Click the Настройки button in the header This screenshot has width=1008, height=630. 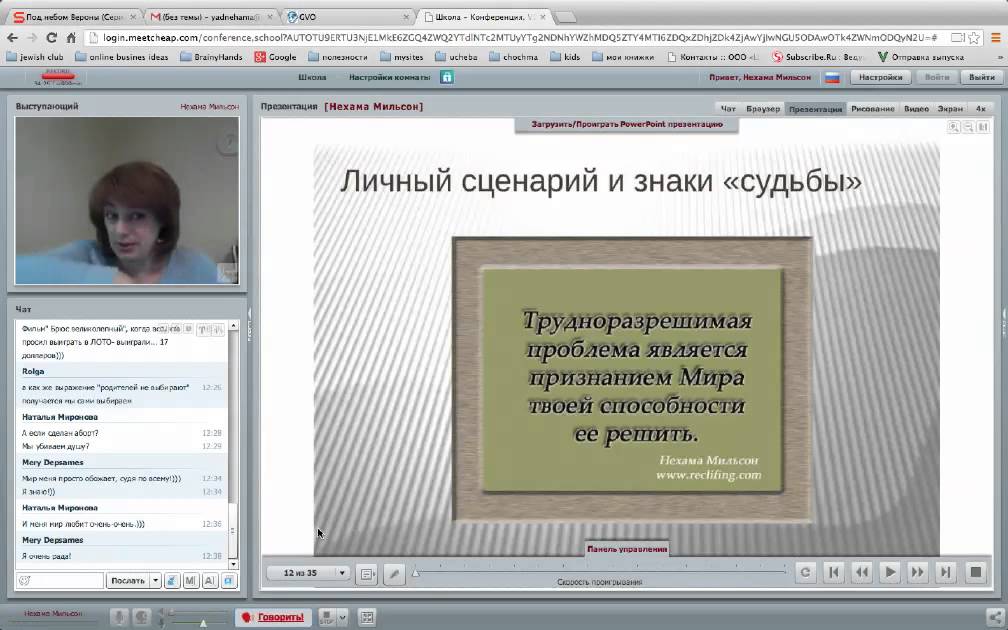(880, 77)
